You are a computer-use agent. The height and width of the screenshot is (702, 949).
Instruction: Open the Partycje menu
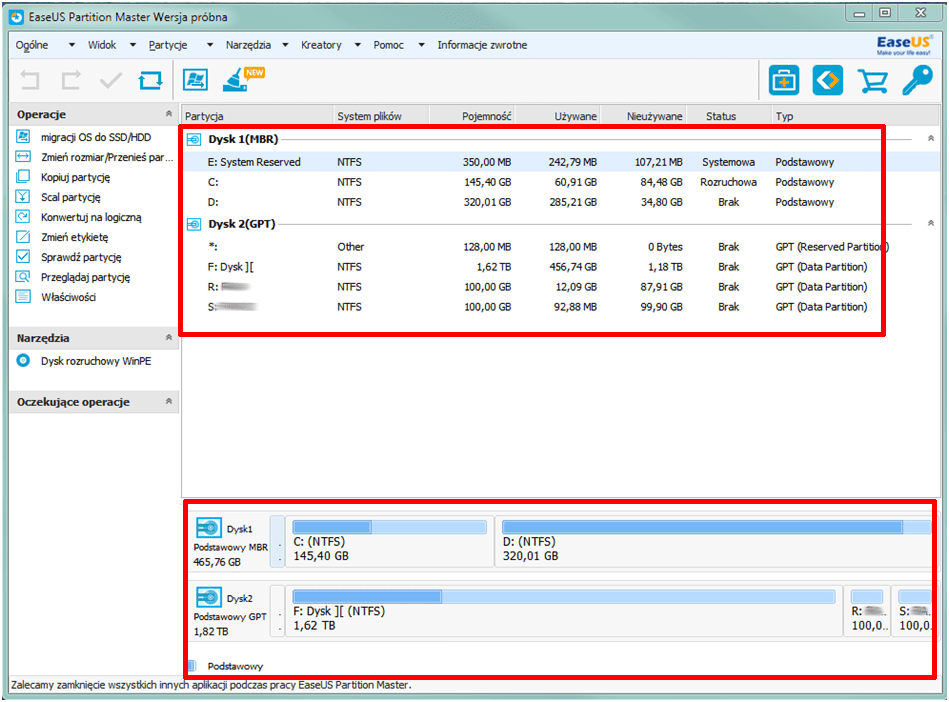coord(168,45)
